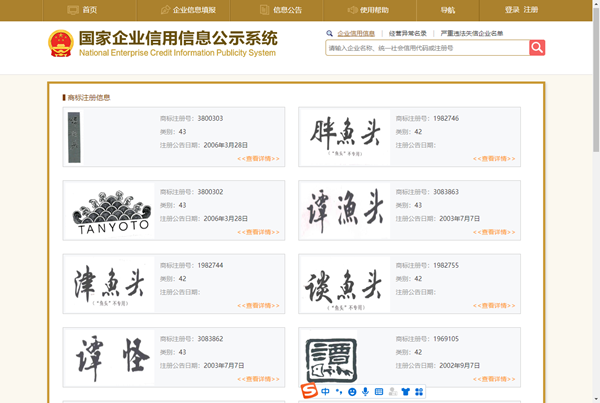Viewport: 600px width, 403px height.
Task: Click the orange search magnifier button
Action: [537, 48]
